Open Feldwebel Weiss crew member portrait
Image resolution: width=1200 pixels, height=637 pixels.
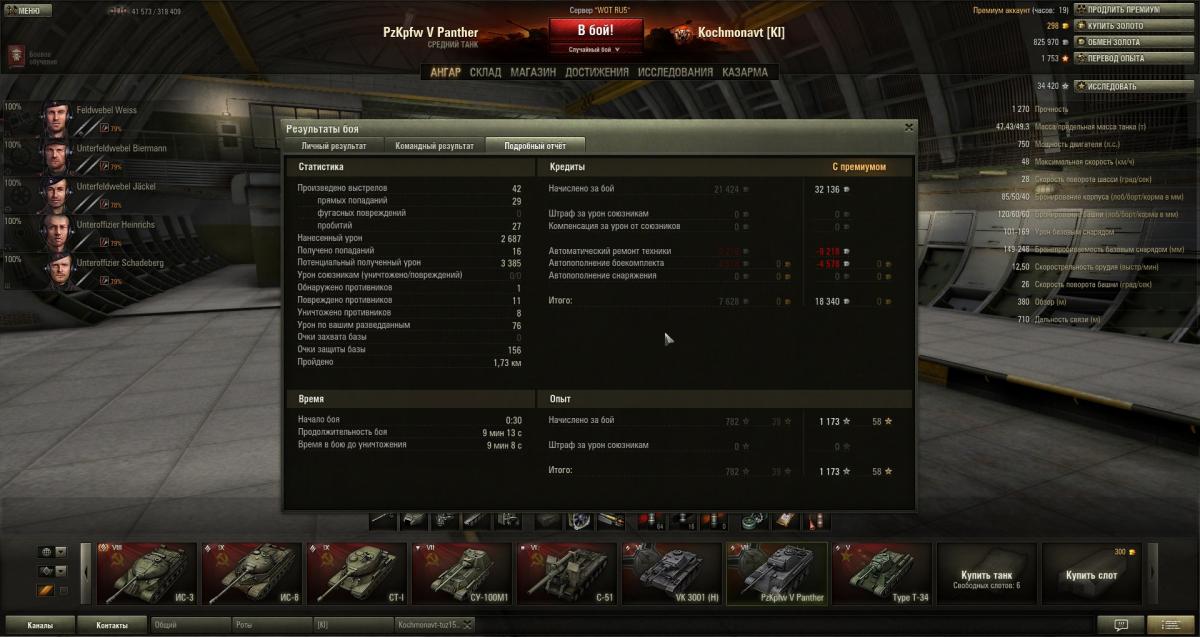(x=55, y=118)
